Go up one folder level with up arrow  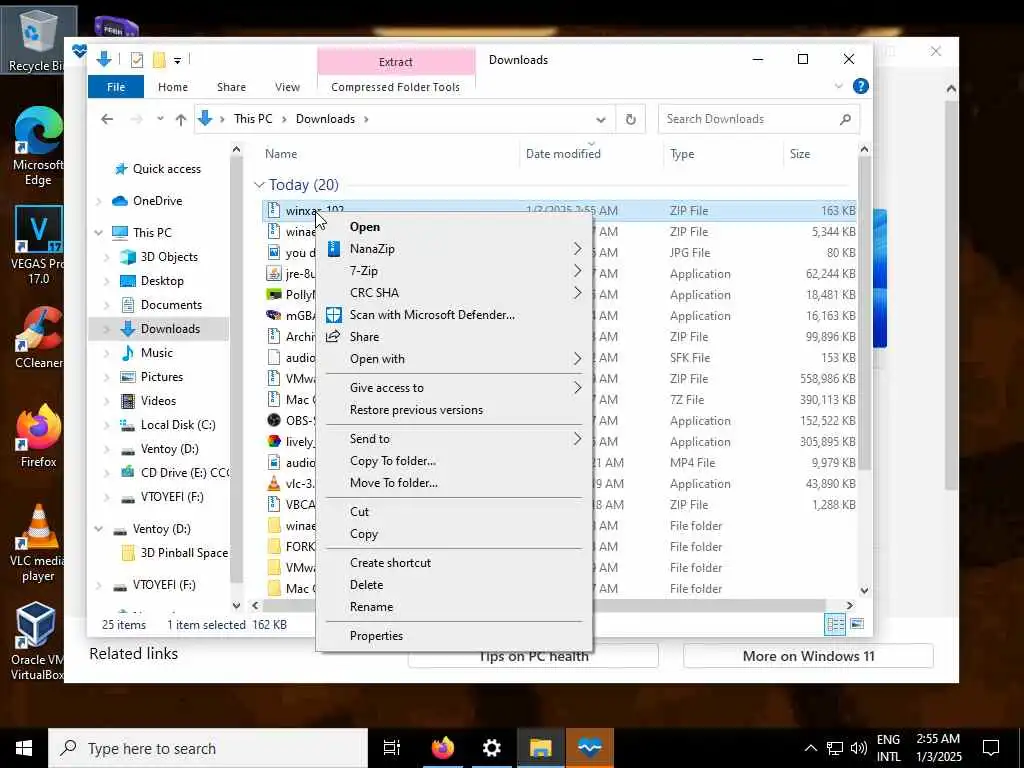(x=181, y=120)
